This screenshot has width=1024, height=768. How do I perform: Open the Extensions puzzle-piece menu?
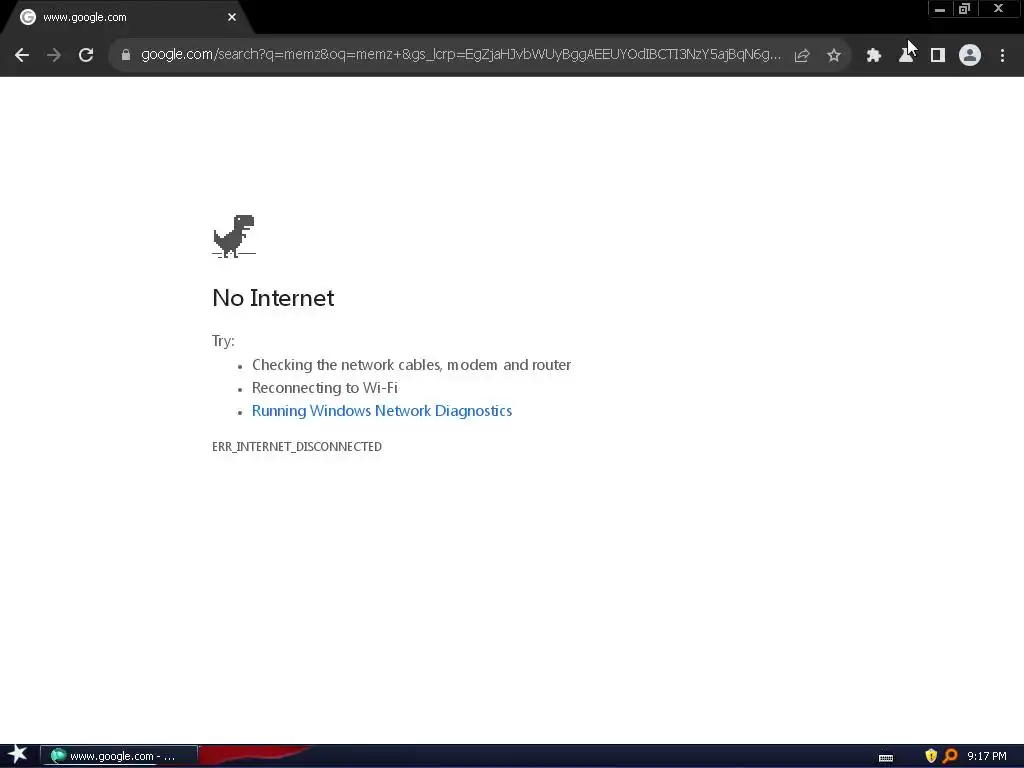tap(873, 56)
